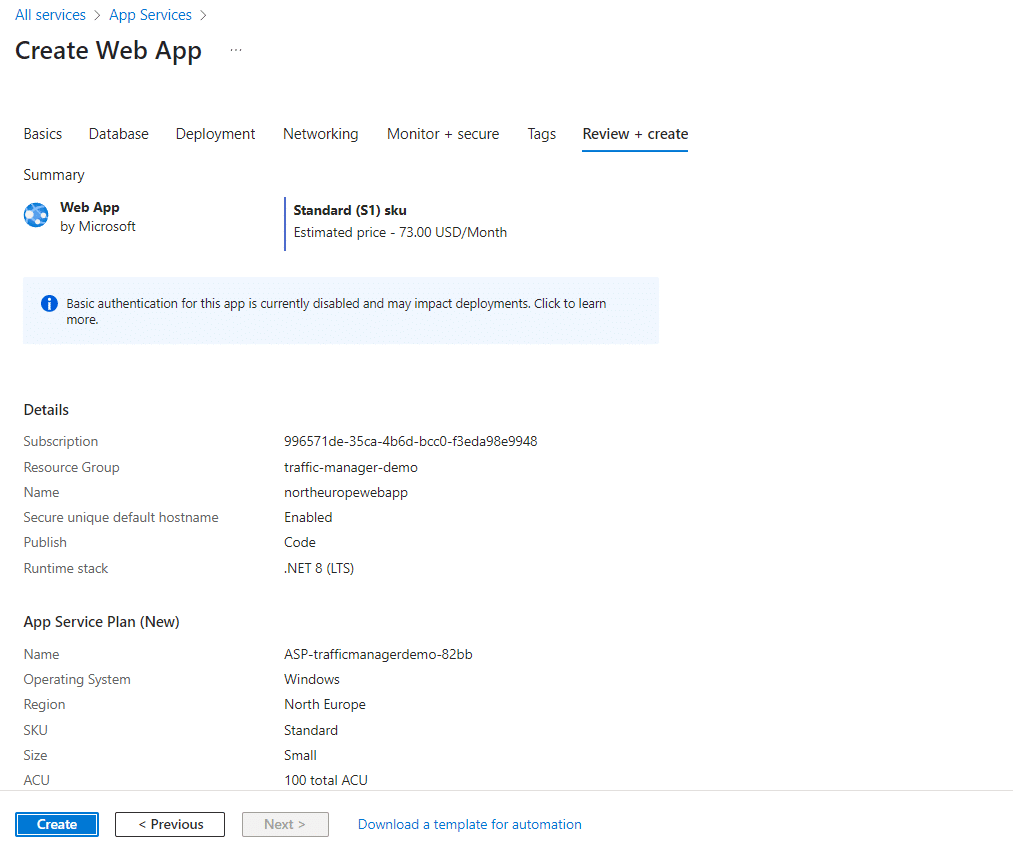Go to the All services breadcrumb
The width and height of the screenshot is (1013, 850).
50,15
